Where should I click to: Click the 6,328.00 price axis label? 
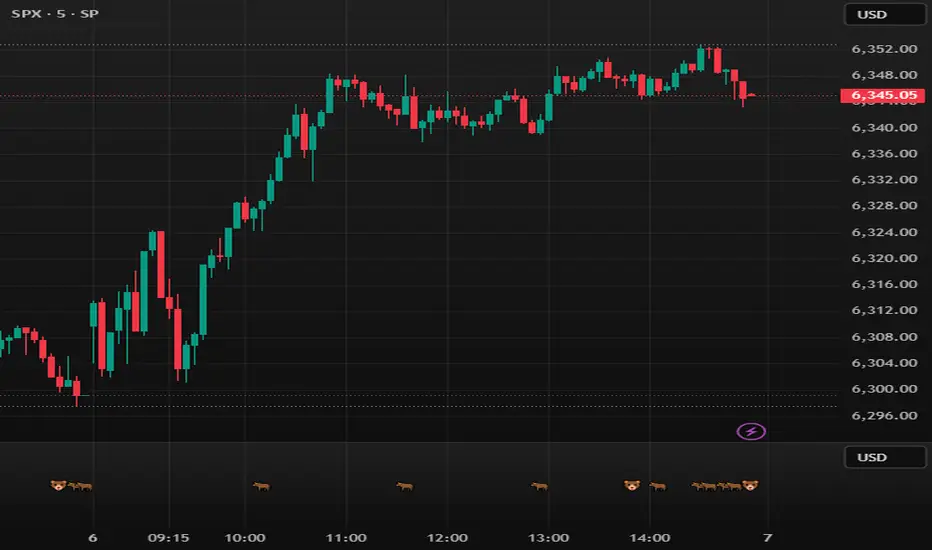click(x=884, y=206)
